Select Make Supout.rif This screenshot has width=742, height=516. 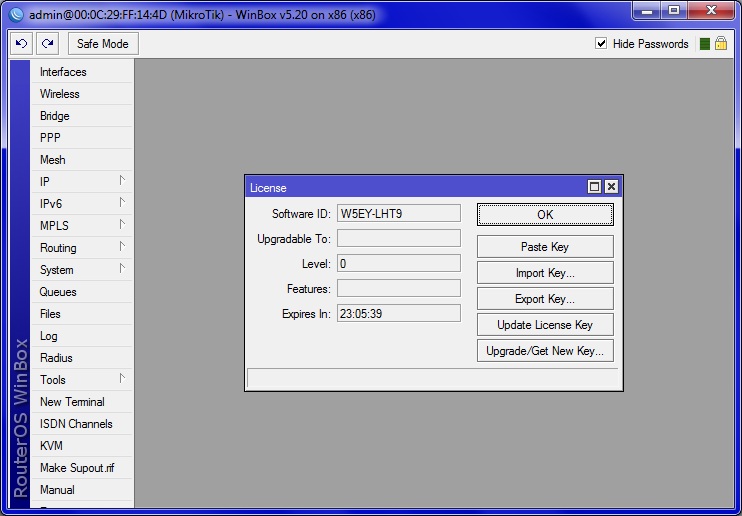[81, 468]
